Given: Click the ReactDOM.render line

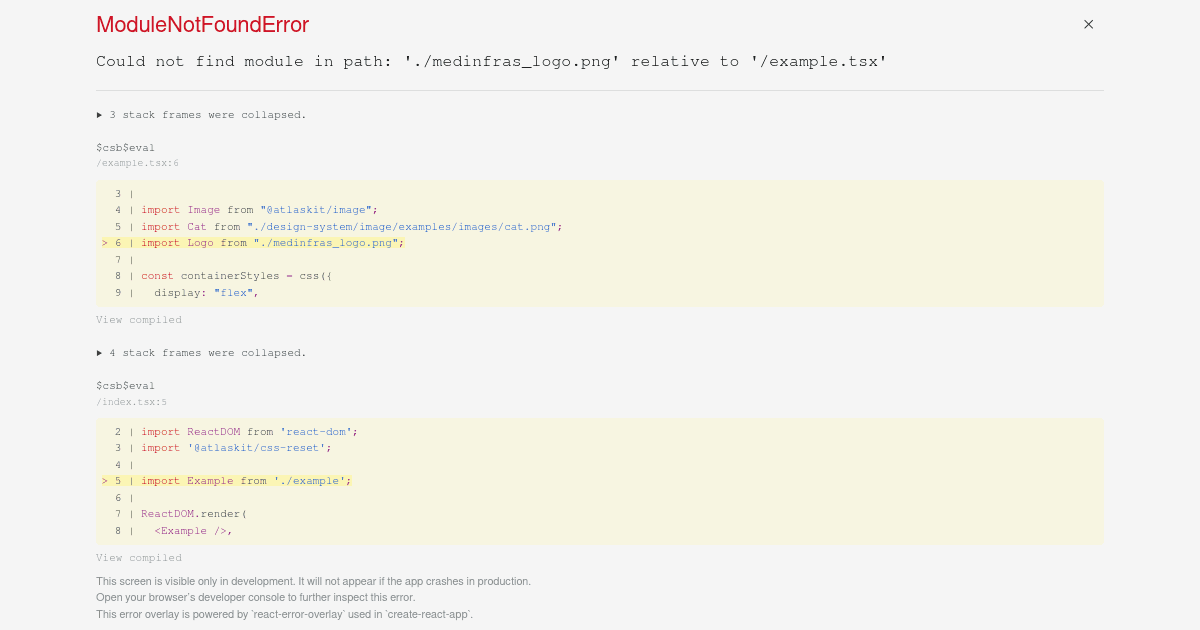Looking at the screenshot, I should coord(195,513).
